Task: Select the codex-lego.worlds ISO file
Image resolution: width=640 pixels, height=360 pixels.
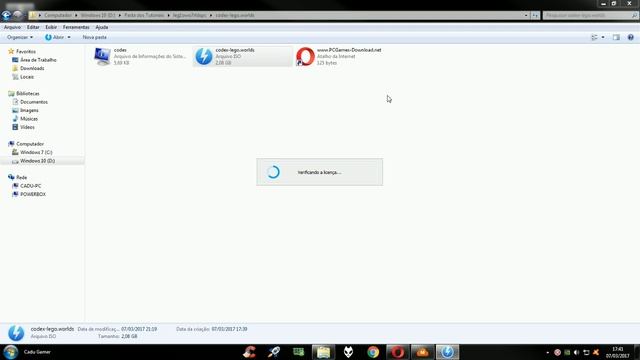Action: tap(242, 56)
